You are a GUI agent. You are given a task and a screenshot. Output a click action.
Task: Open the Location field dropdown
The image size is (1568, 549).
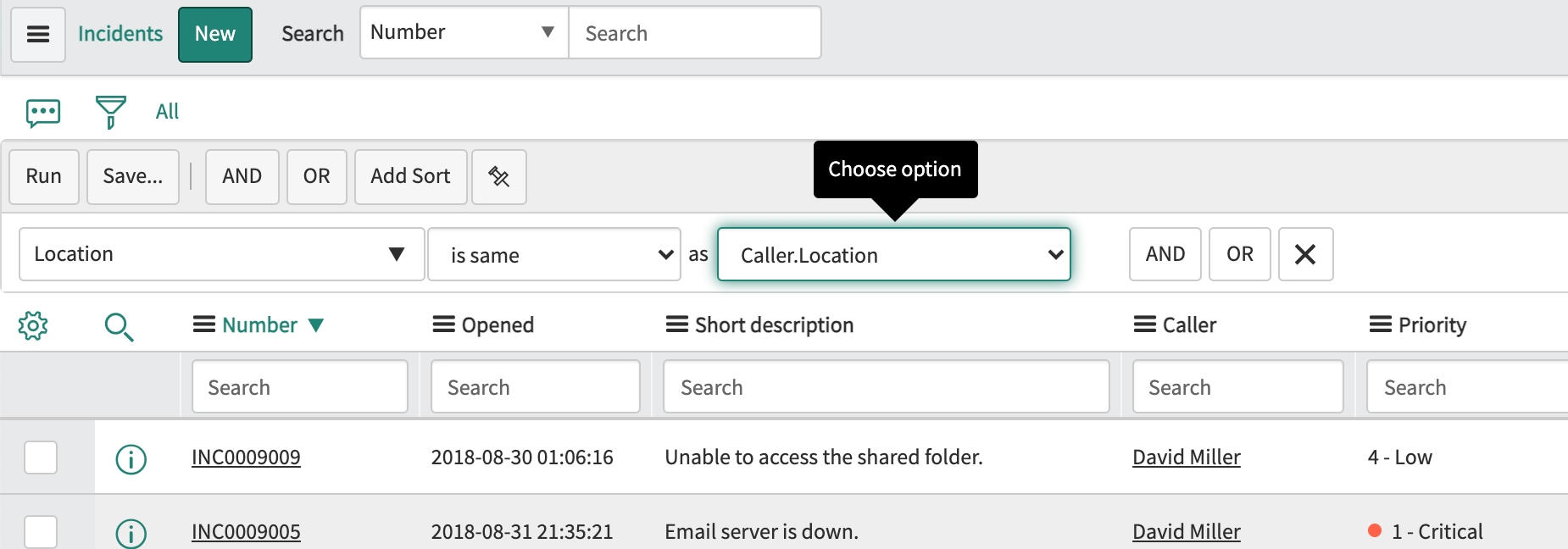tap(222, 254)
